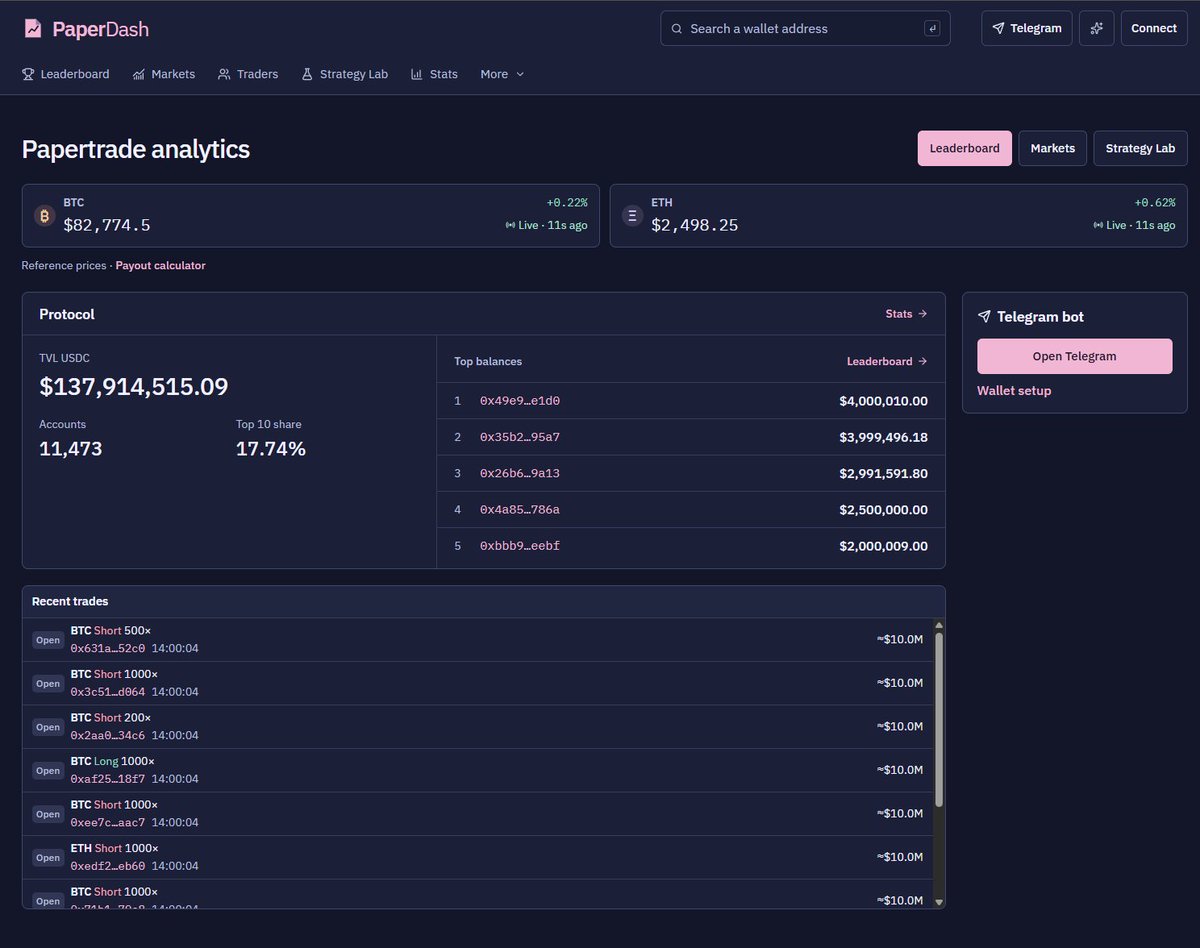The height and width of the screenshot is (948, 1200).
Task: Click recent trades scrollbar down arrow
Action: pyautogui.click(x=938, y=901)
